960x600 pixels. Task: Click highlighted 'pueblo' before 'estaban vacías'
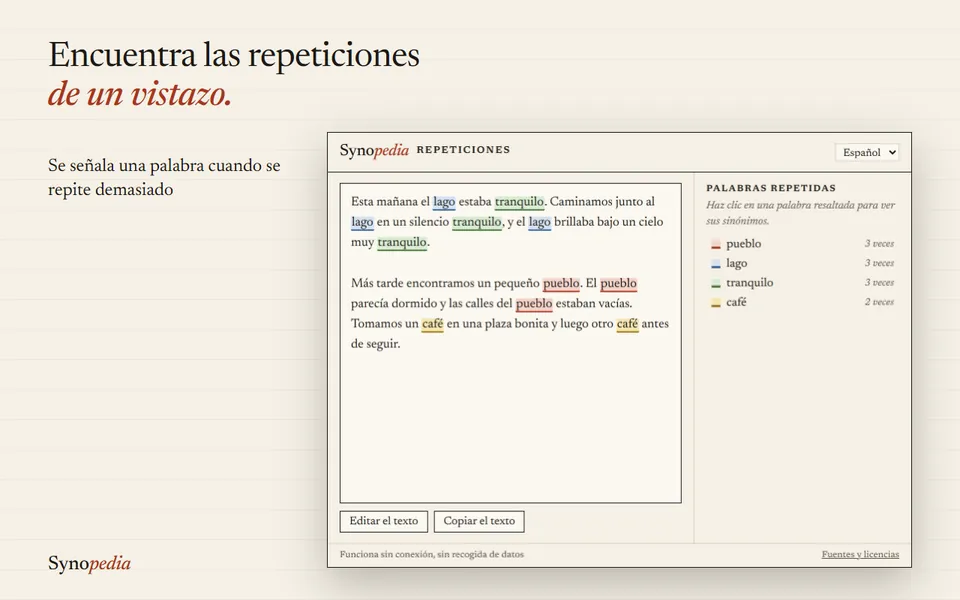click(534, 304)
